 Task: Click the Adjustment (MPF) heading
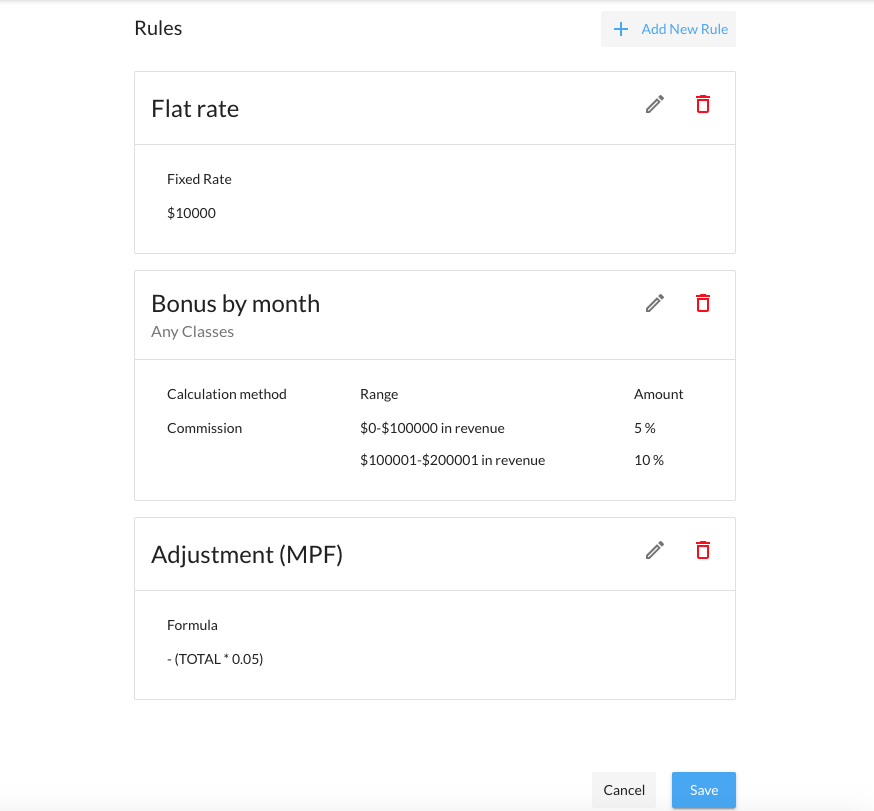(247, 554)
